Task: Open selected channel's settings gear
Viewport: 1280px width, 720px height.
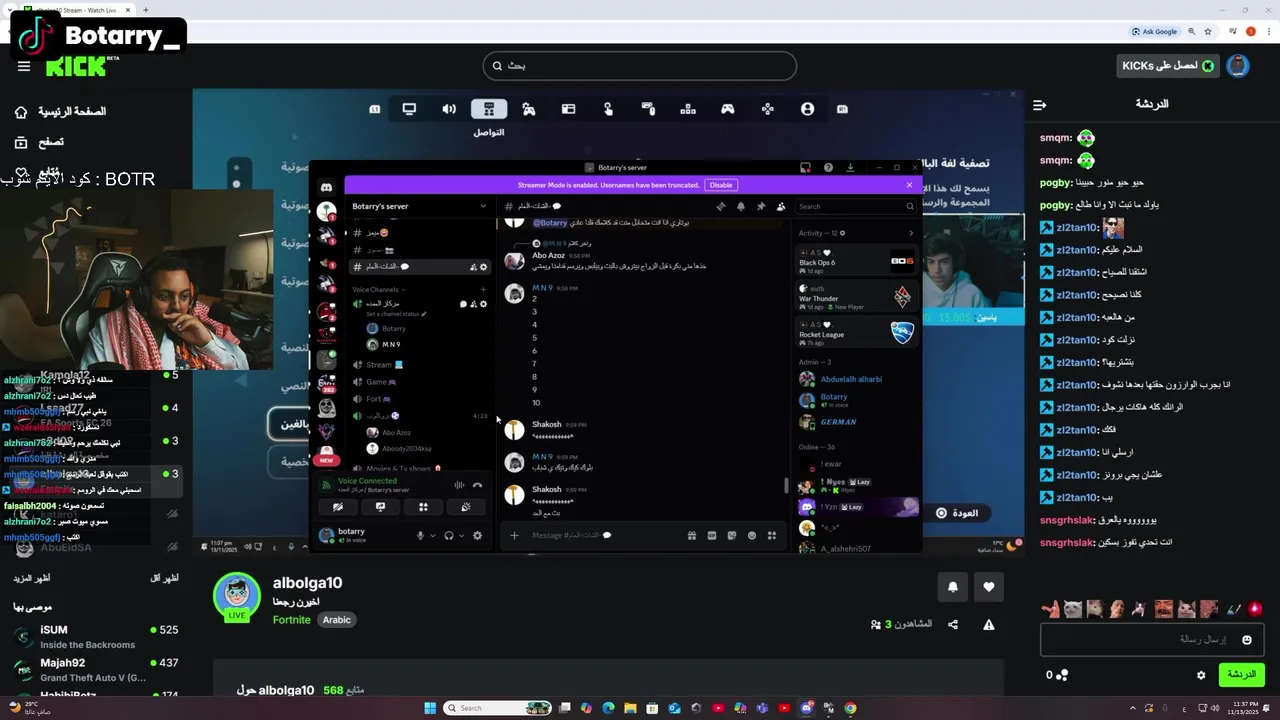Action: point(484,267)
